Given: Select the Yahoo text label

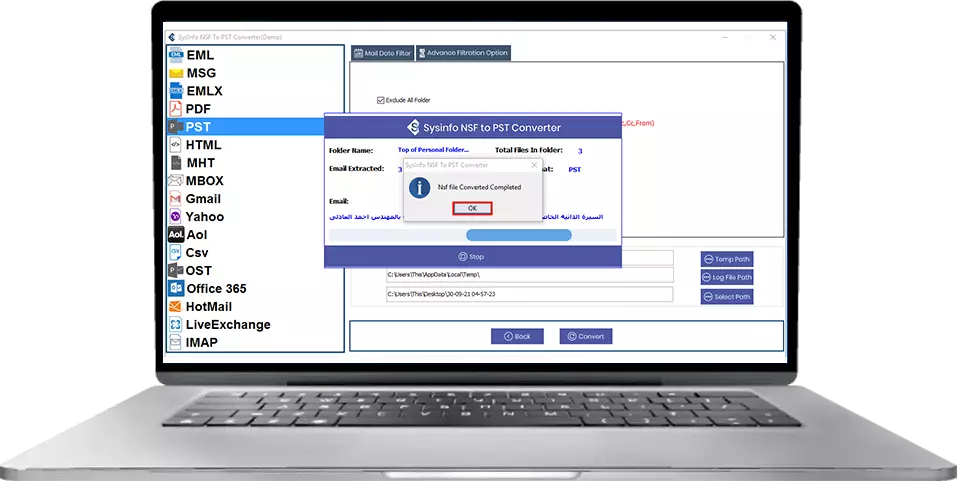Looking at the screenshot, I should [x=205, y=217].
